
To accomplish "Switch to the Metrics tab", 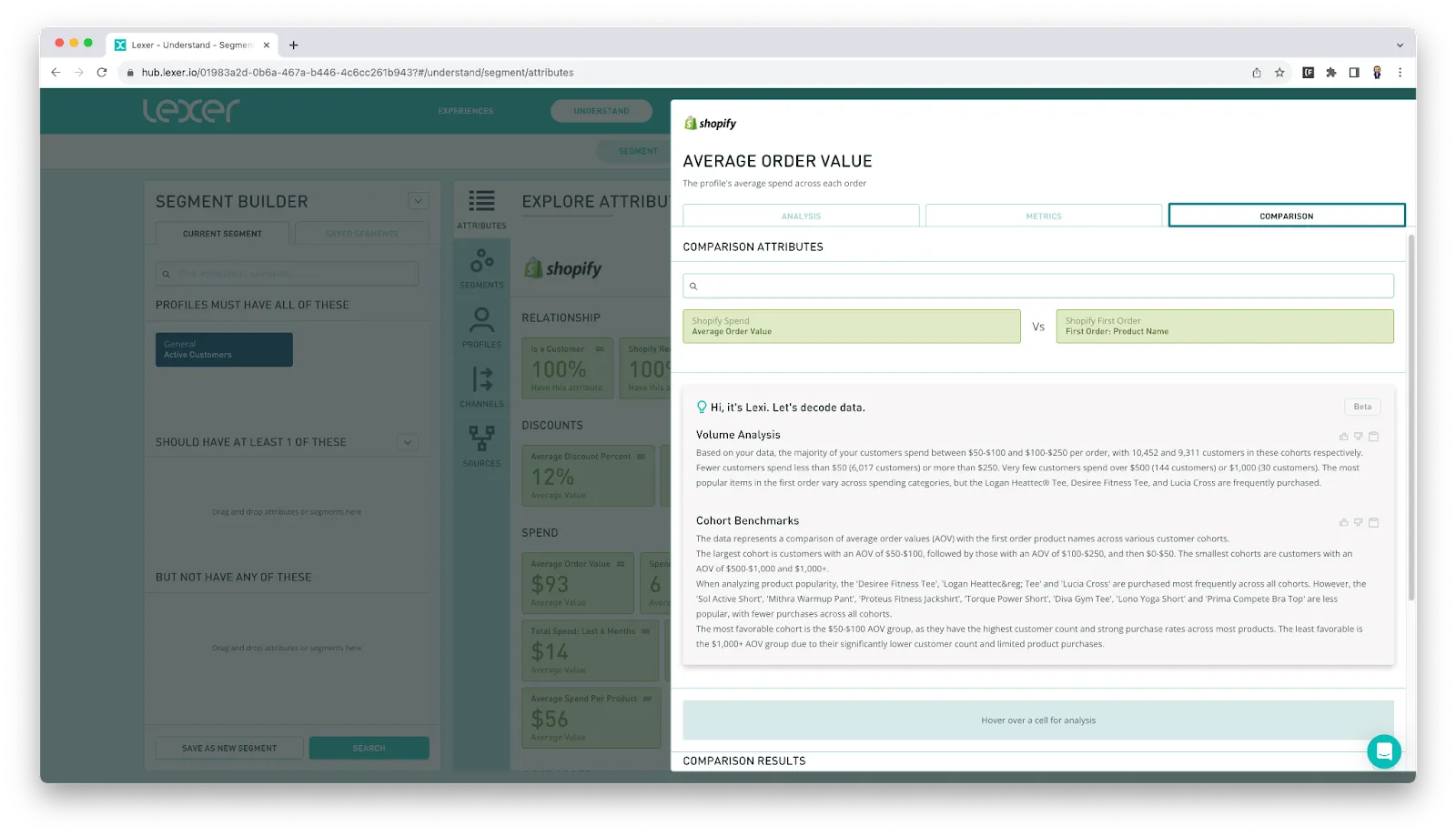I will click(x=1044, y=216).
